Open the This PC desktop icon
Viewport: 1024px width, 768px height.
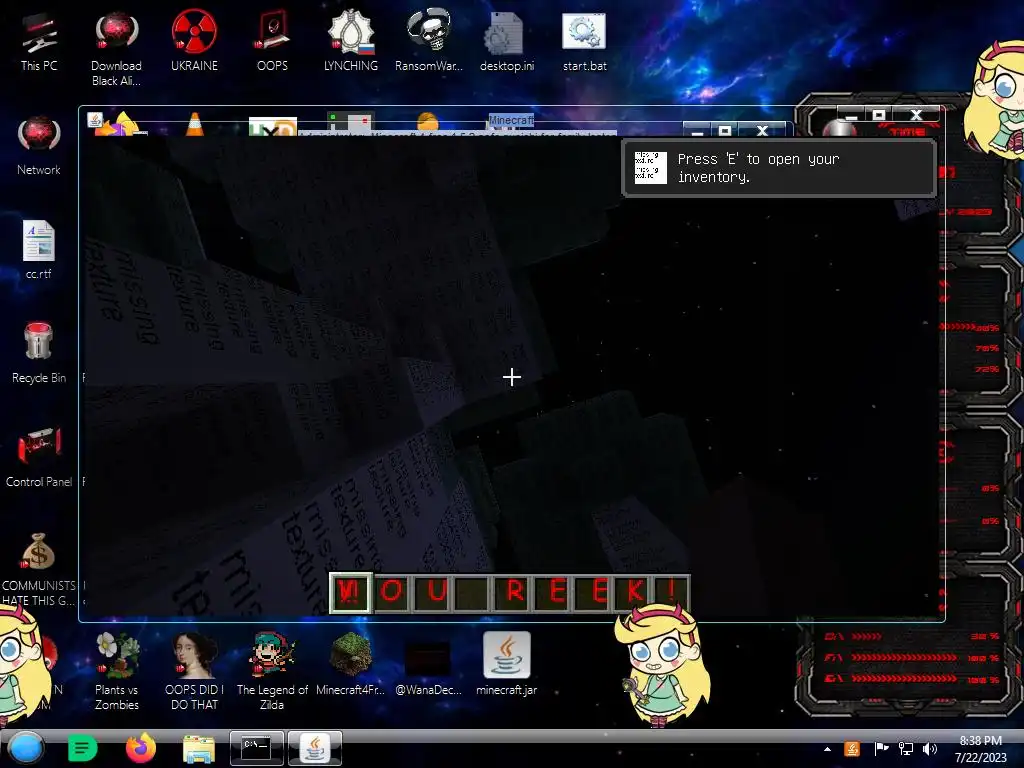[39, 43]
